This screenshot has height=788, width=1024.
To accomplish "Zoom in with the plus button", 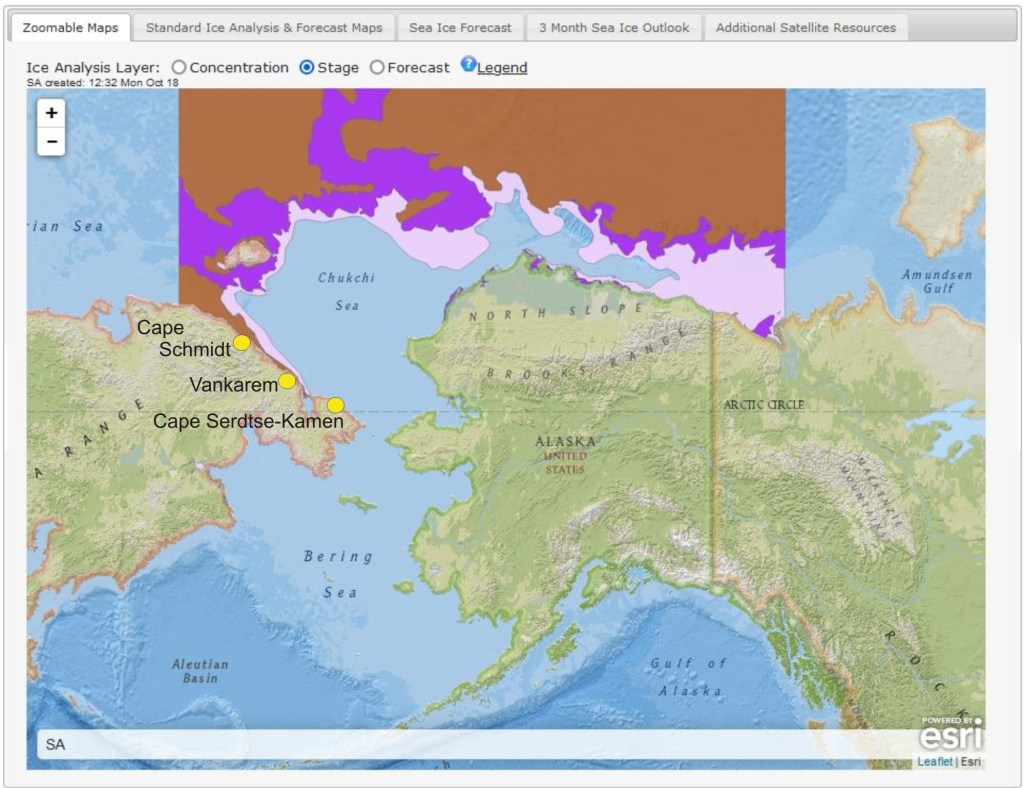I will pos(51,113).
